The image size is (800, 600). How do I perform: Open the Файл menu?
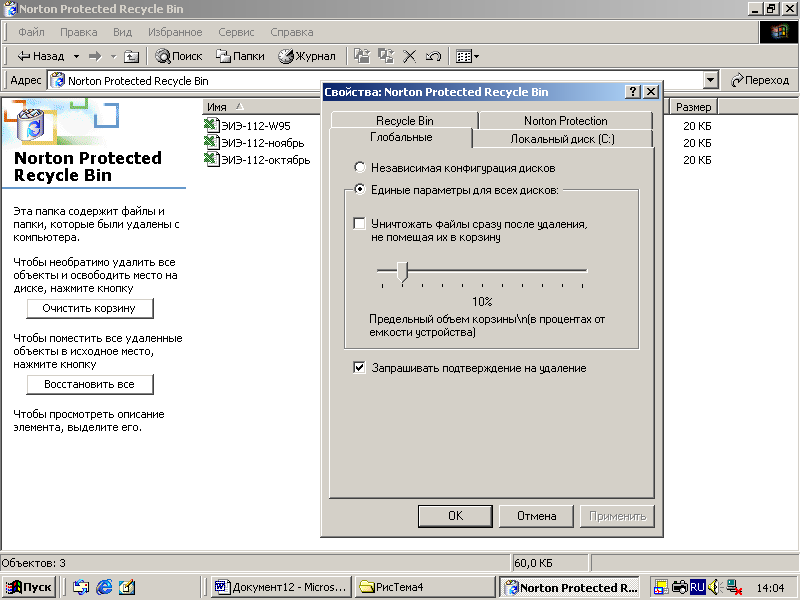click(x=31, y=32)
